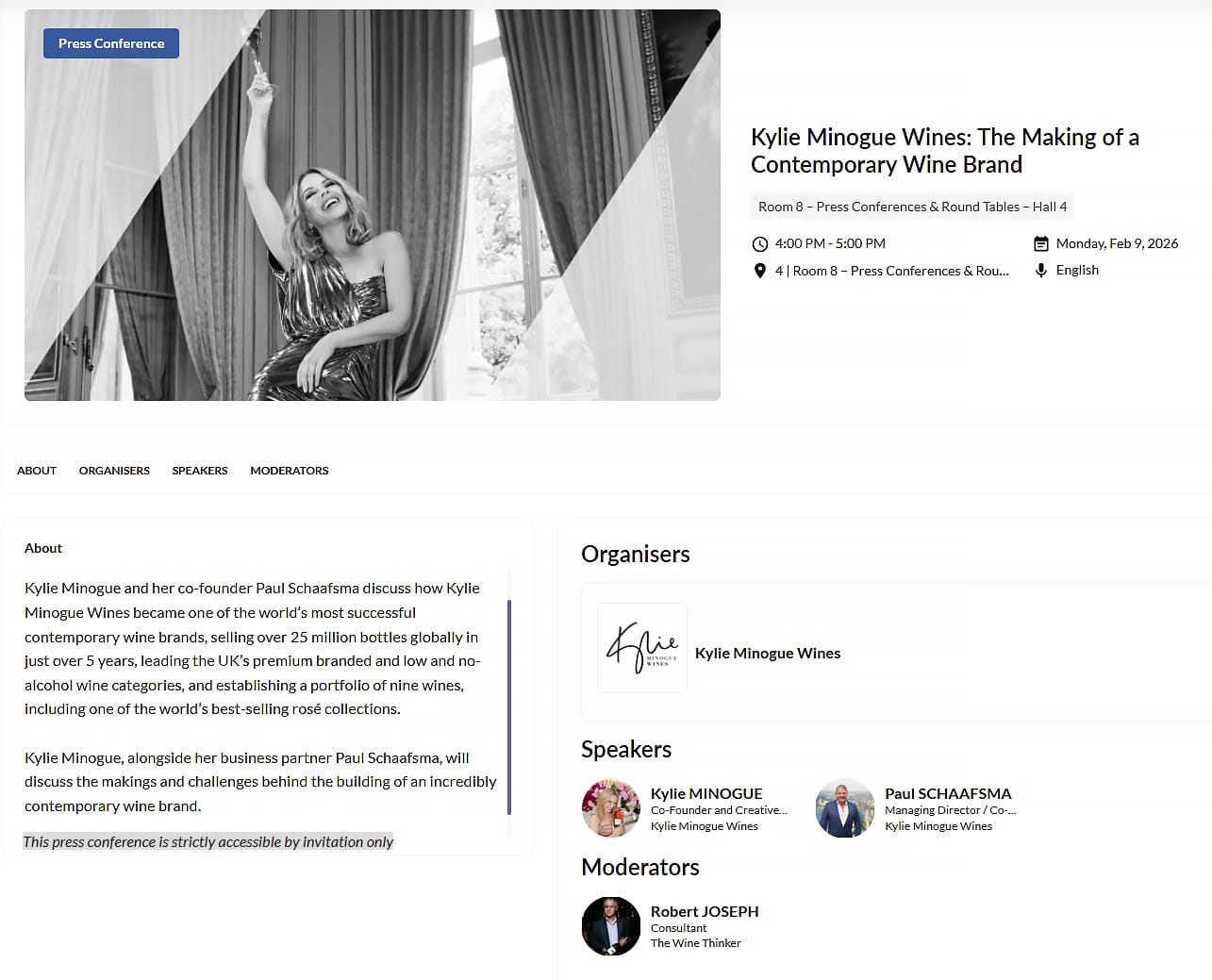The width and height of the screenshot is (1212, 980).
Task: Click the microphone icon next to English
Action: pyautogui.click(x=1040, y=270)
